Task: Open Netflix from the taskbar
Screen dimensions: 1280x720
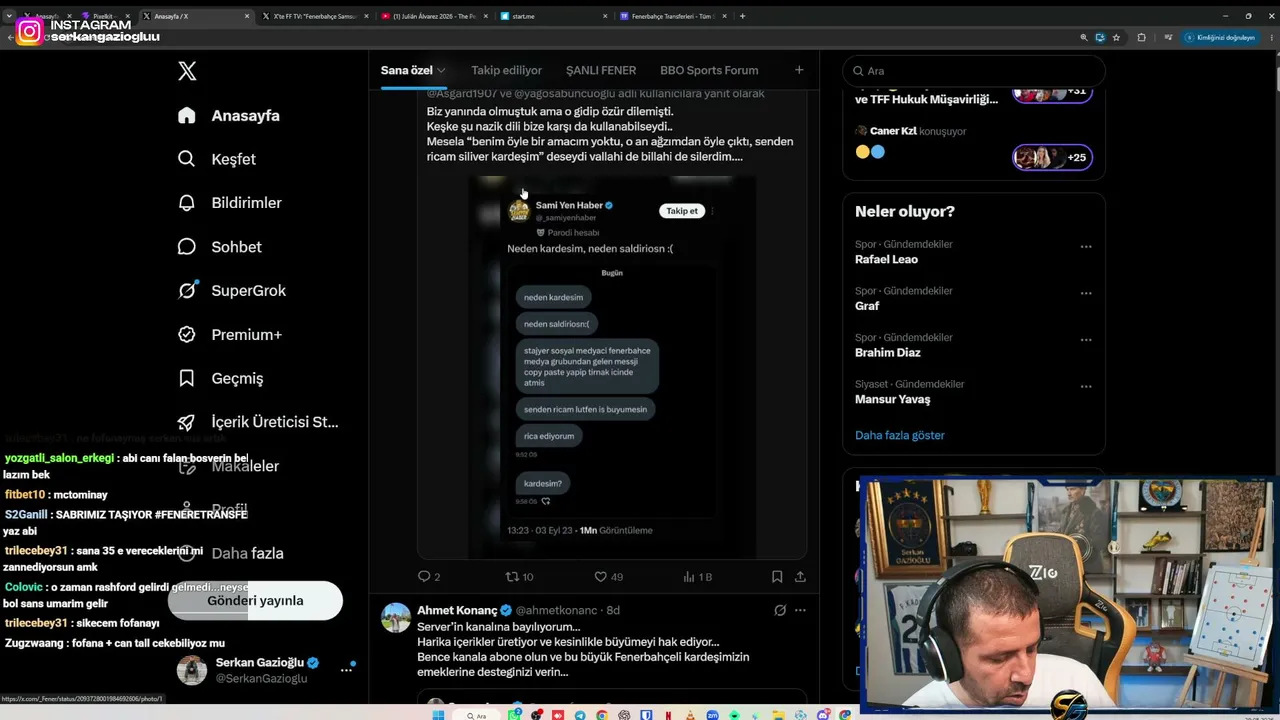Action: 668,715
